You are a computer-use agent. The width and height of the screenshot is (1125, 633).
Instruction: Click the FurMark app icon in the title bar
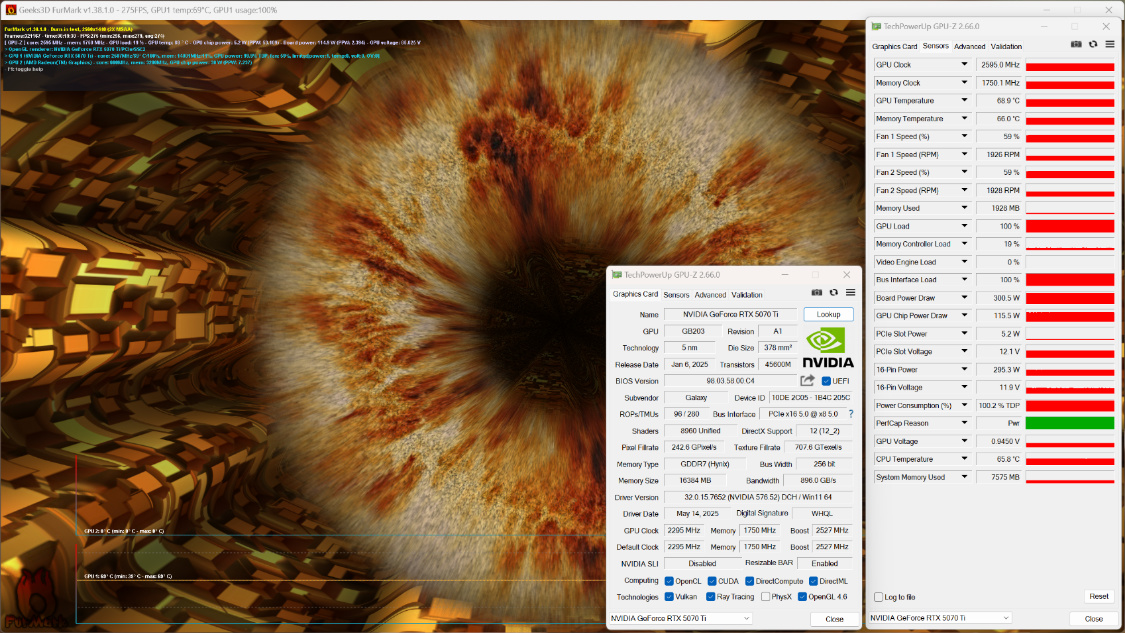(10, 10)
